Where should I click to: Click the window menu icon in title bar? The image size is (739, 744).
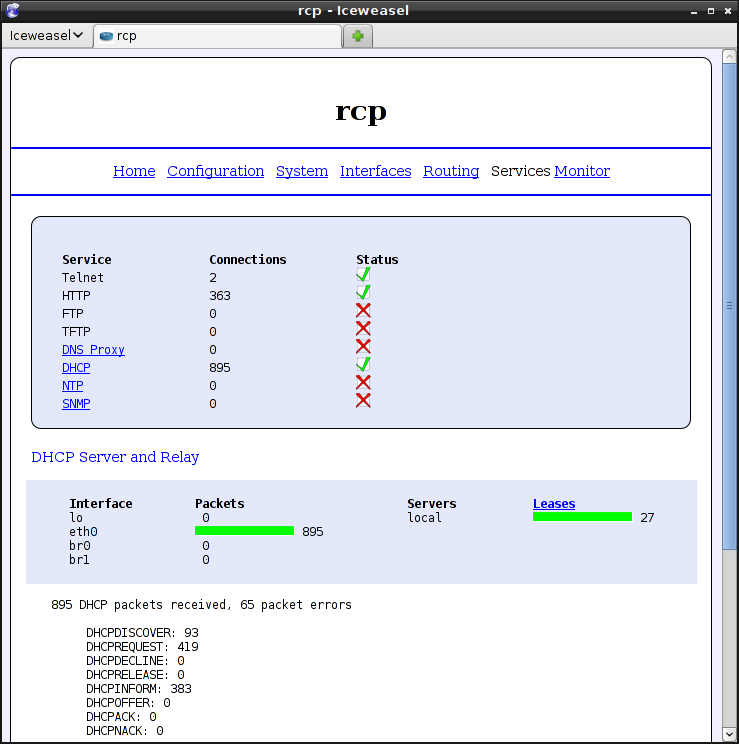[12, 11]
